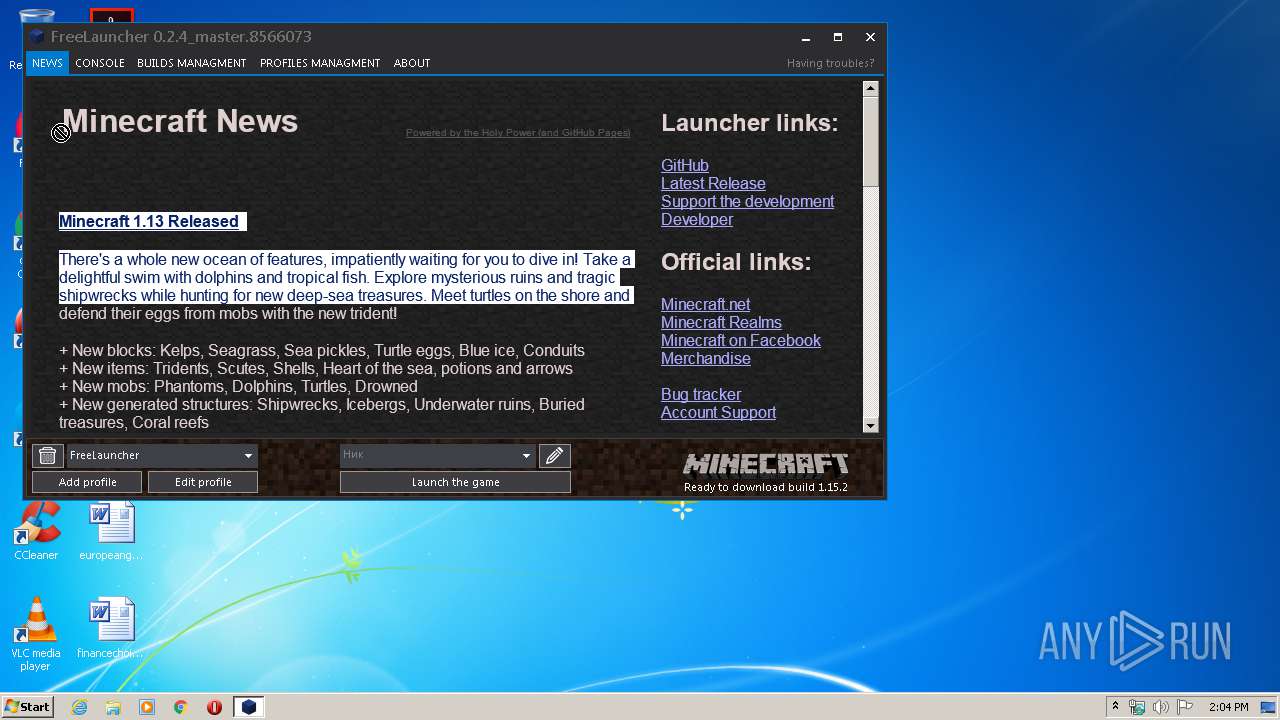The image size is (1280, 720).
Task: Click the Minecraft News heading
Action: point(180,122)
